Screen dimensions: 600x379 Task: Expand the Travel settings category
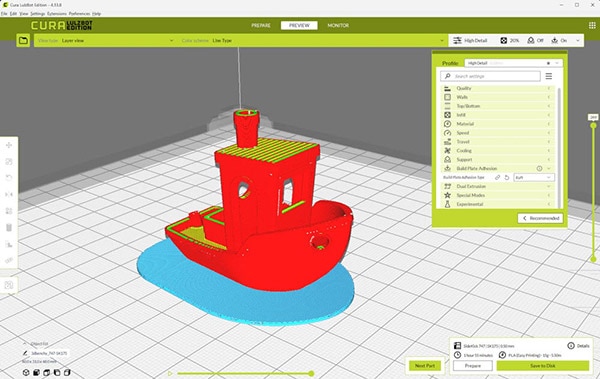498,142
